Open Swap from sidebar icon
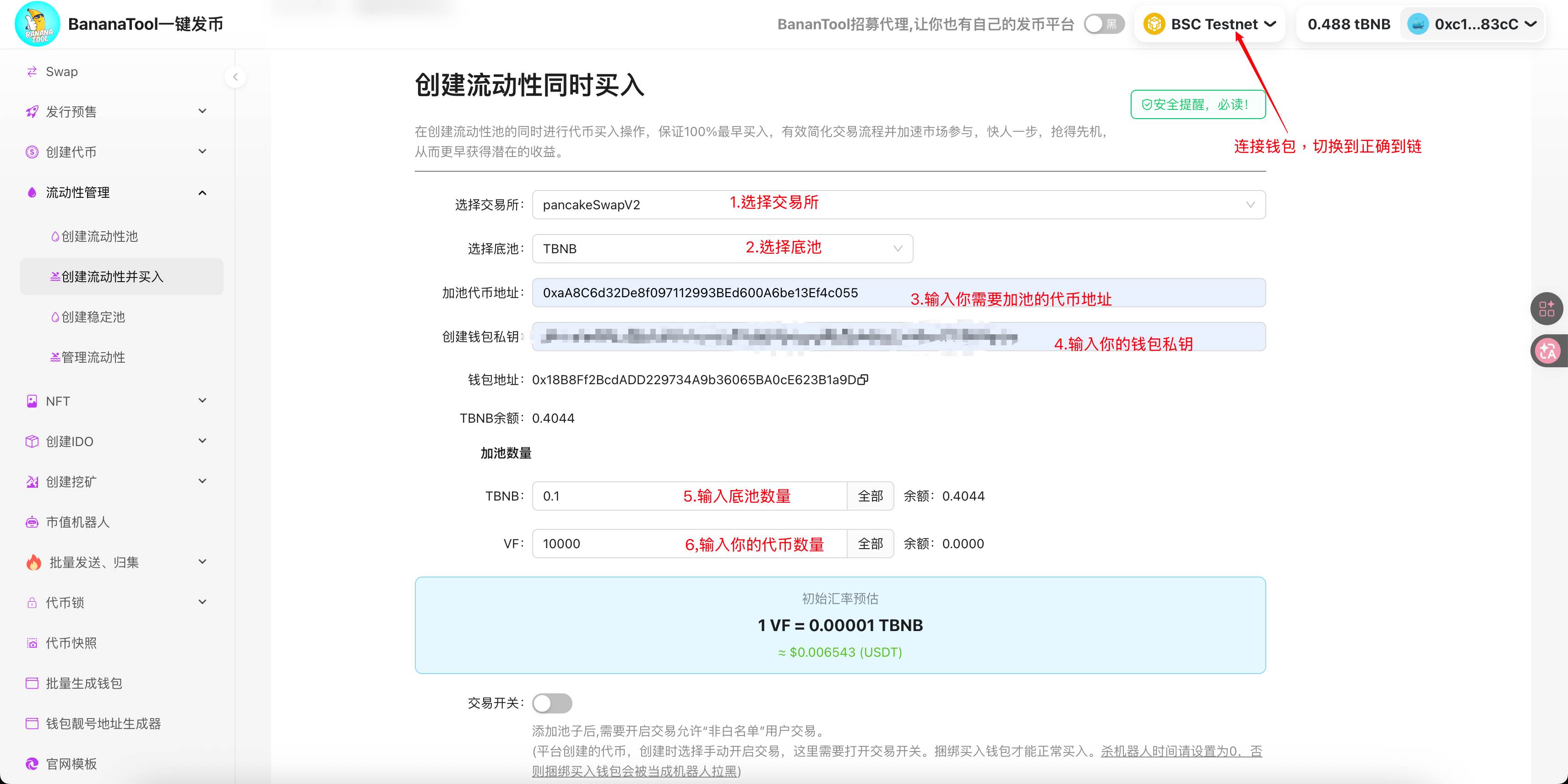Image resolution: width=1568 pixels, height=784 pixels. coord(32,72)
